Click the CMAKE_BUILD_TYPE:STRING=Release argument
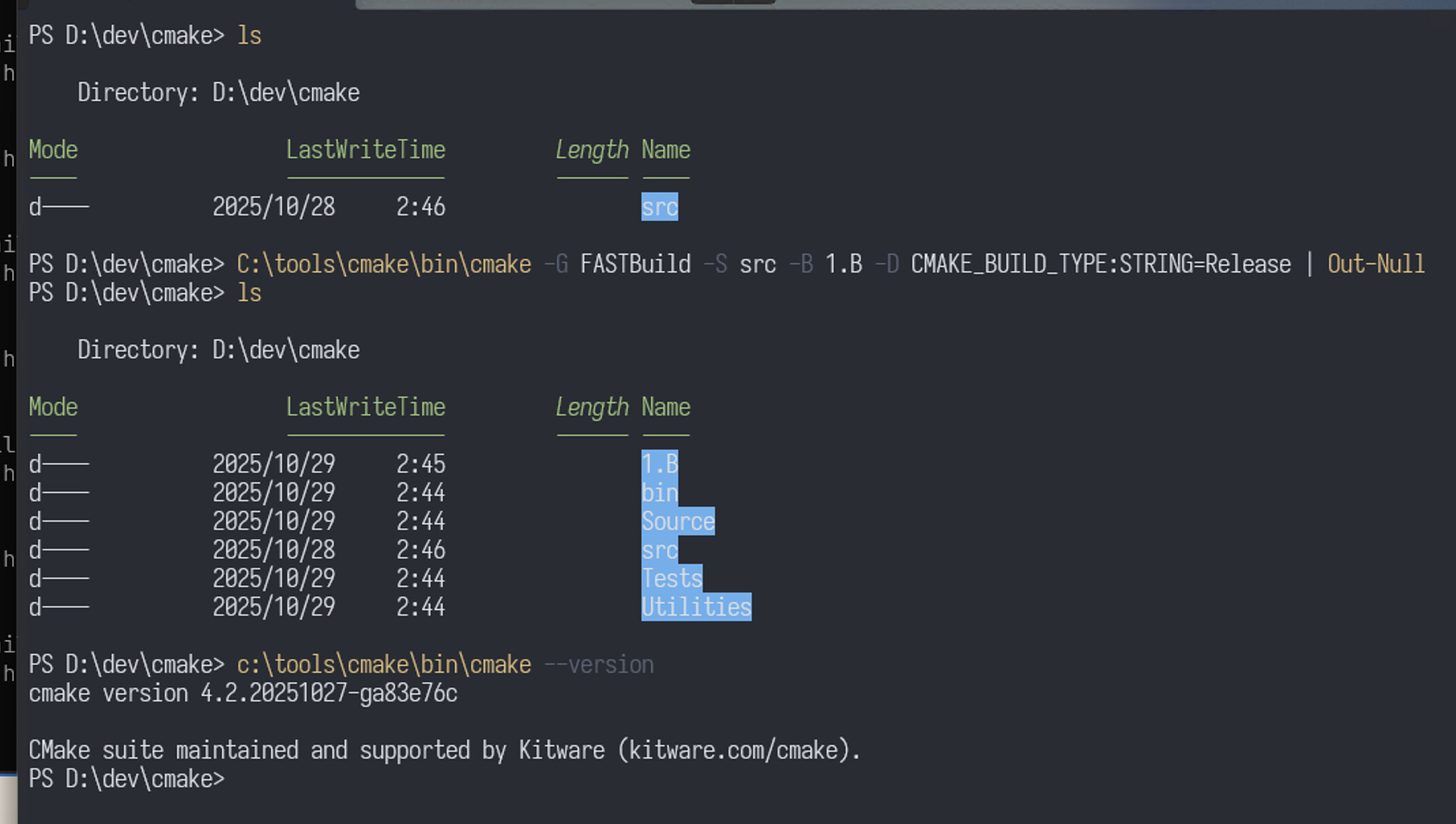This screenshot has width=1456, height=824. tap(1101, 264)
